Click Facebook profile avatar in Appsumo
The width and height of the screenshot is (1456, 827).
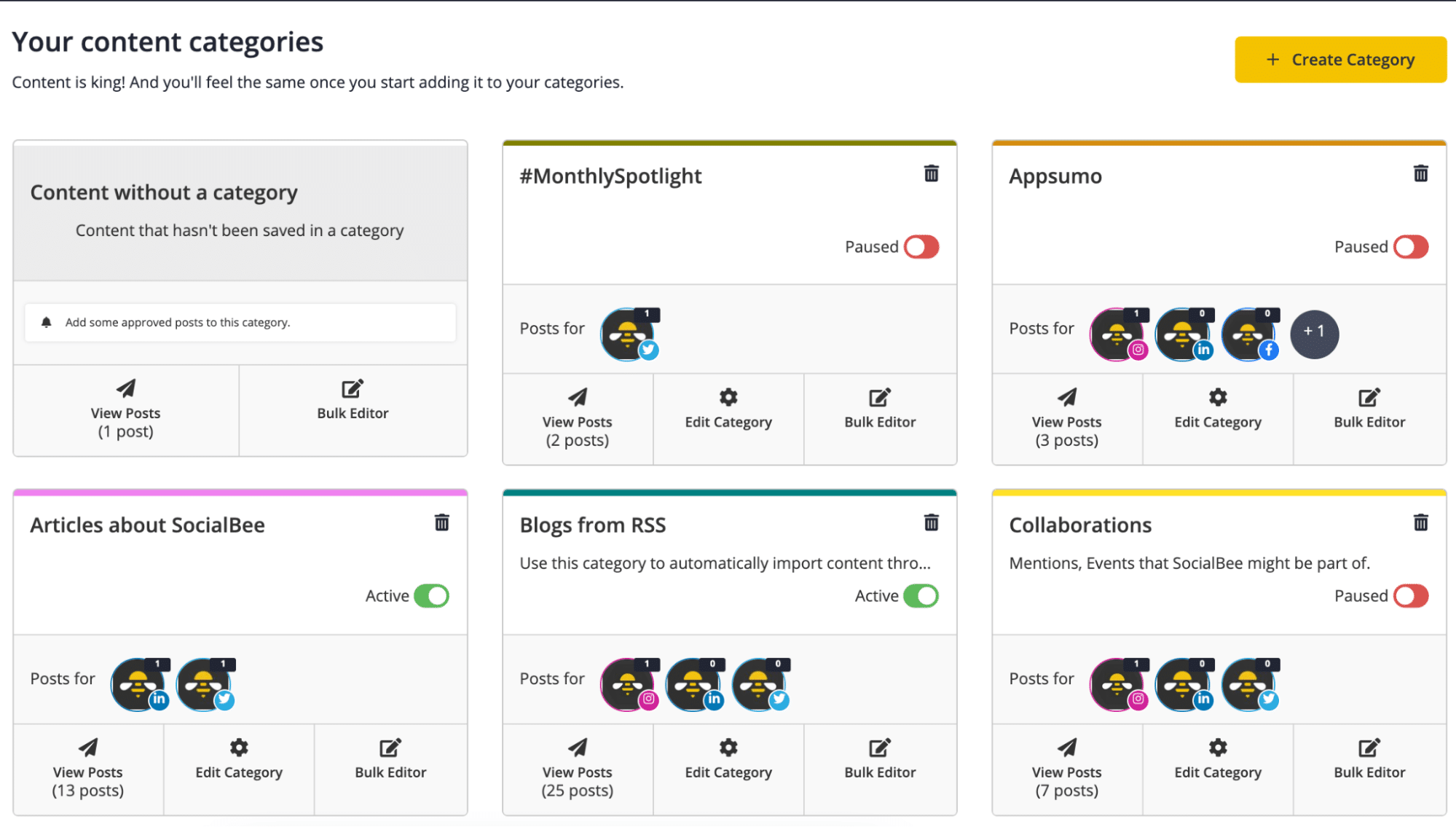[x=1248, y=334]
